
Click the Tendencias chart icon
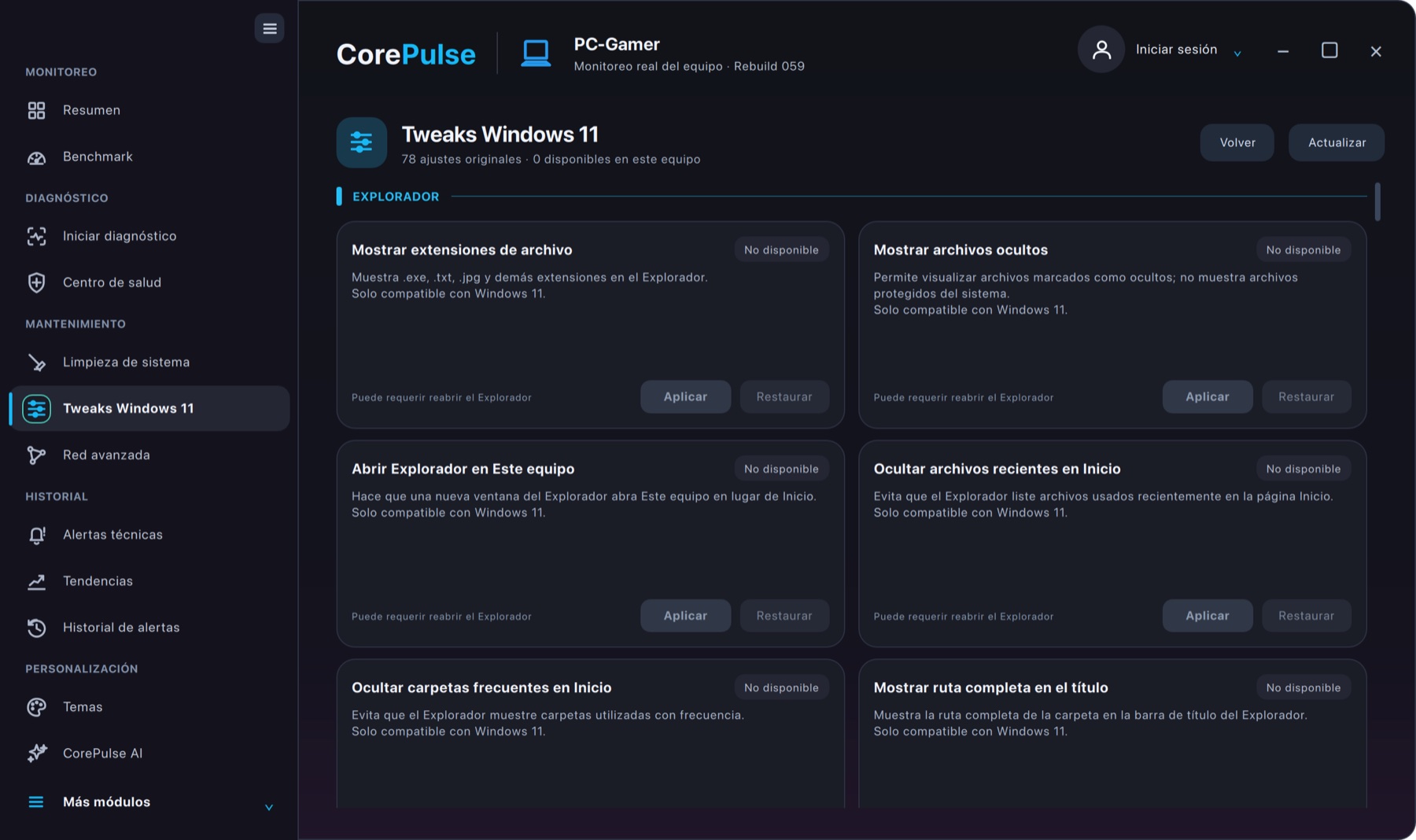point(37,581)
